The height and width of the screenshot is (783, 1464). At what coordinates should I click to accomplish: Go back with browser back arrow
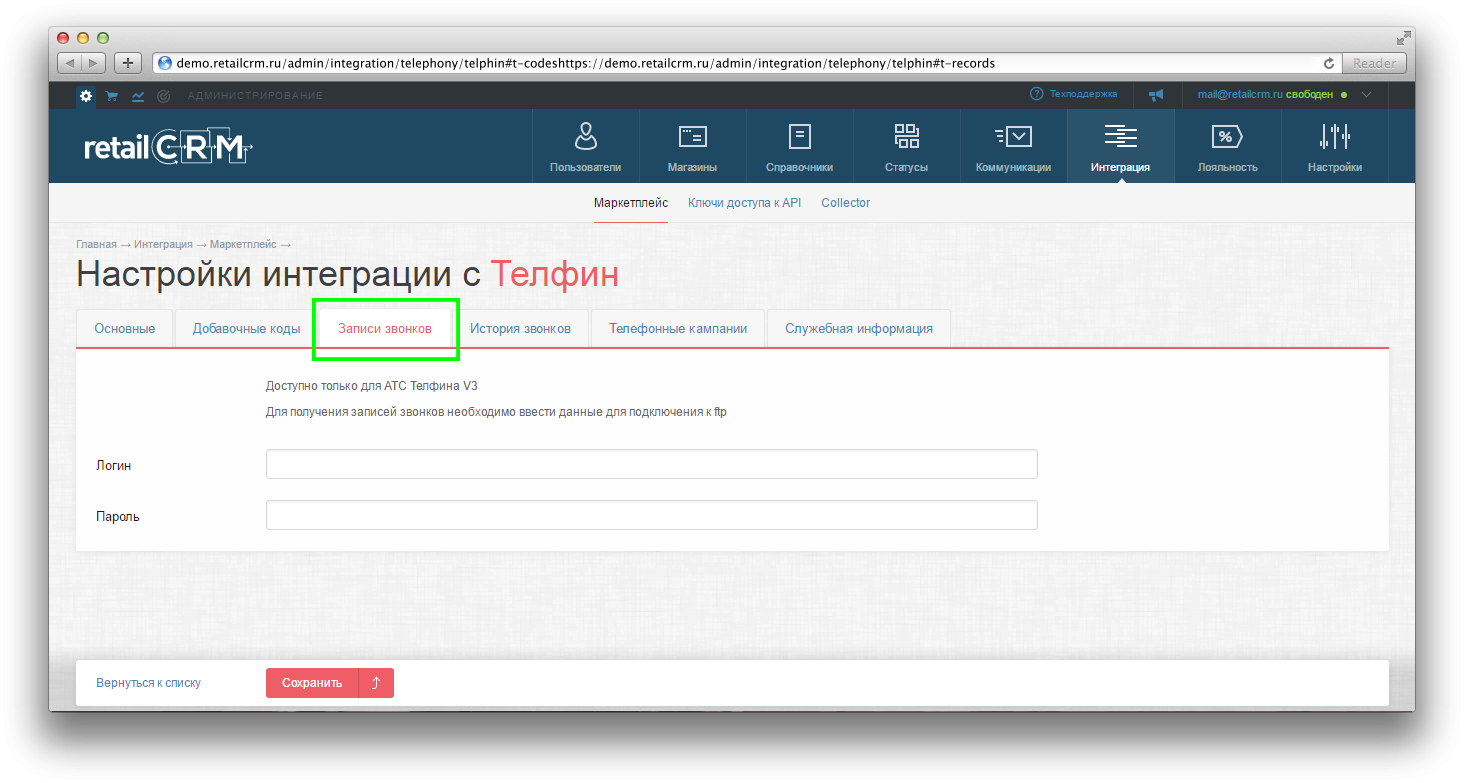[69, 63]
